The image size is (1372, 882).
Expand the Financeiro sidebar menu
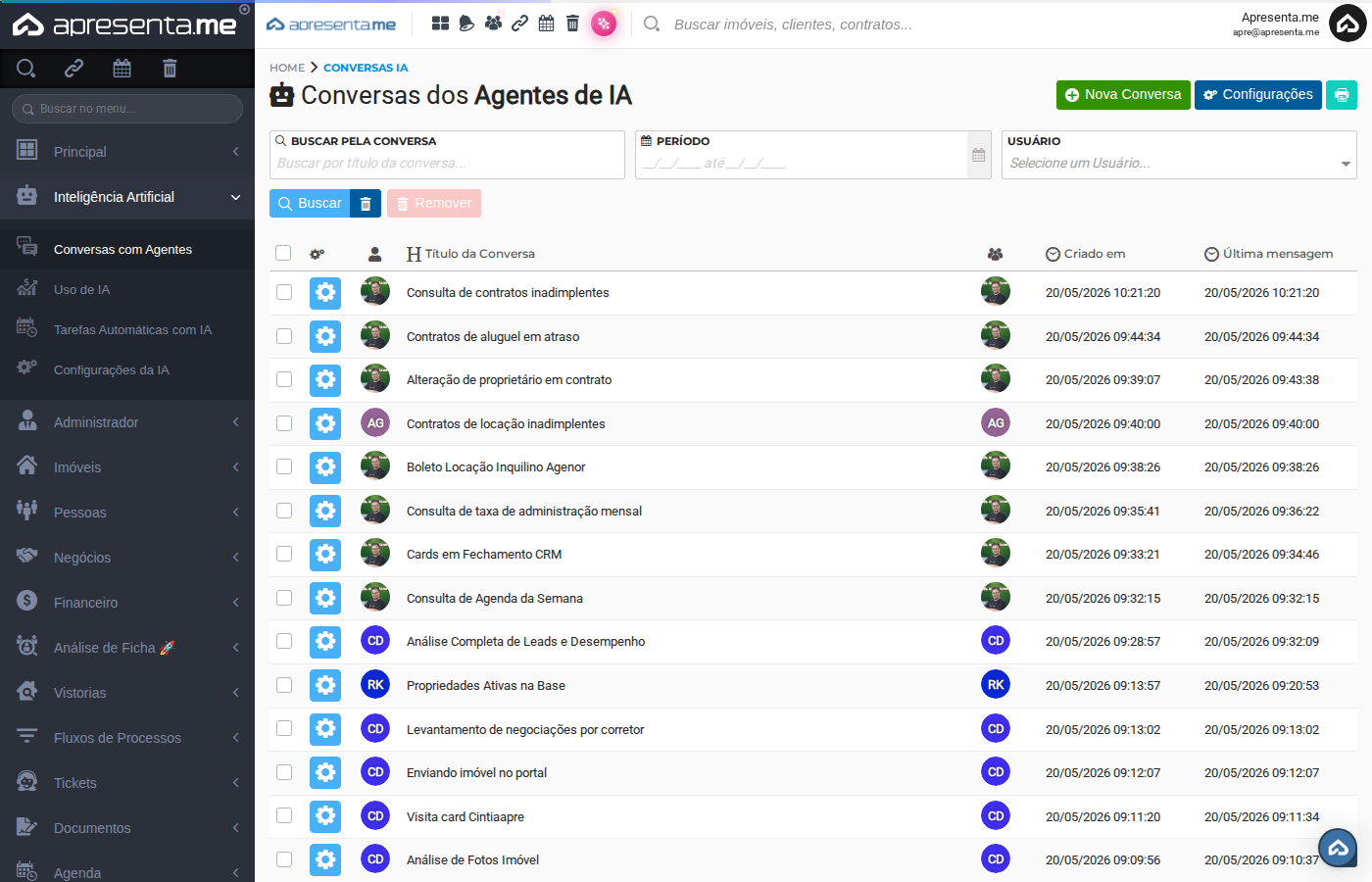coord(127,603)
